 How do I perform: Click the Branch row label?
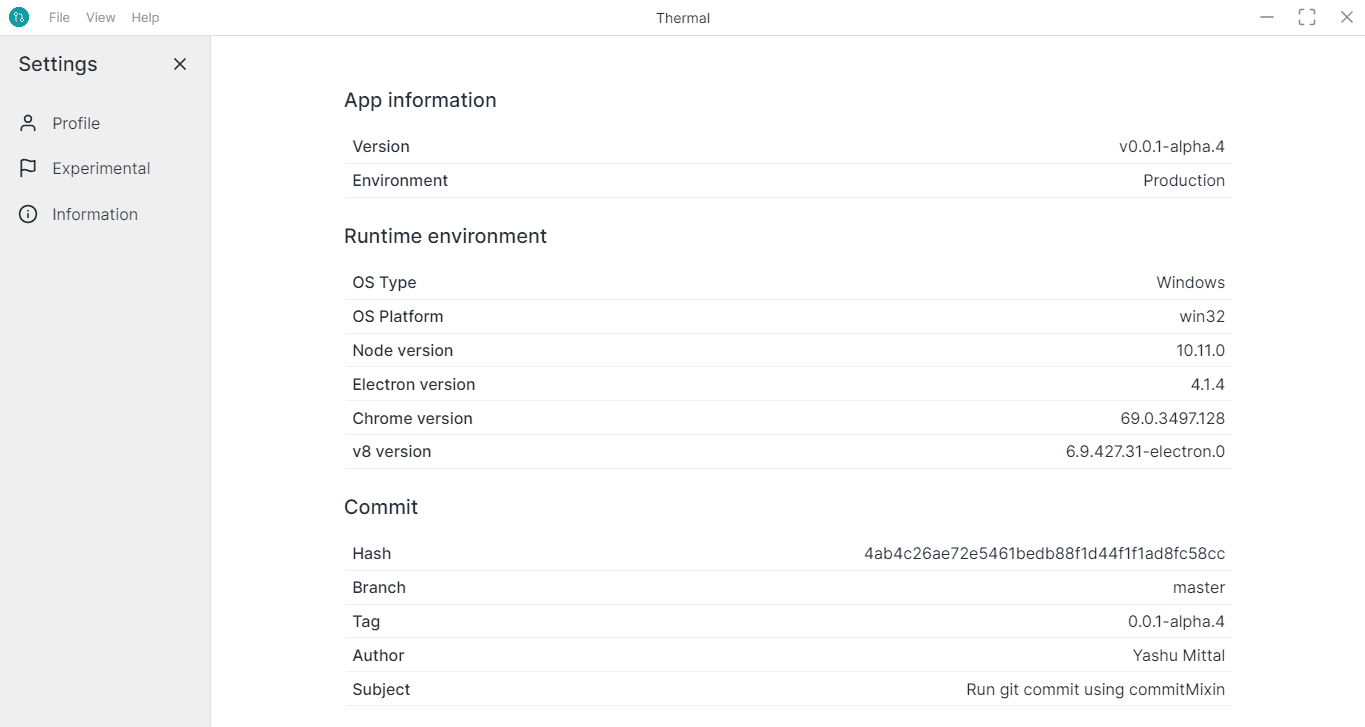379,587
